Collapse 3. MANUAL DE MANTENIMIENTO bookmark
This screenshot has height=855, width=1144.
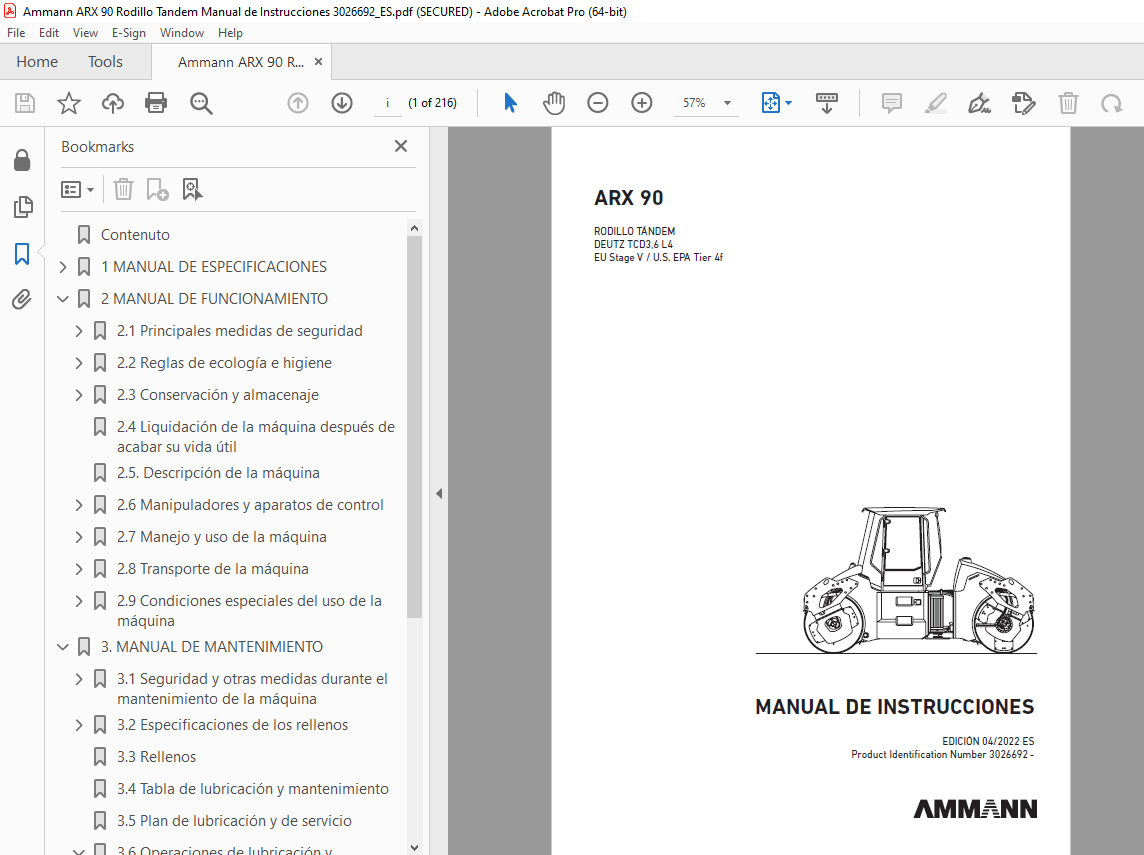63,647
